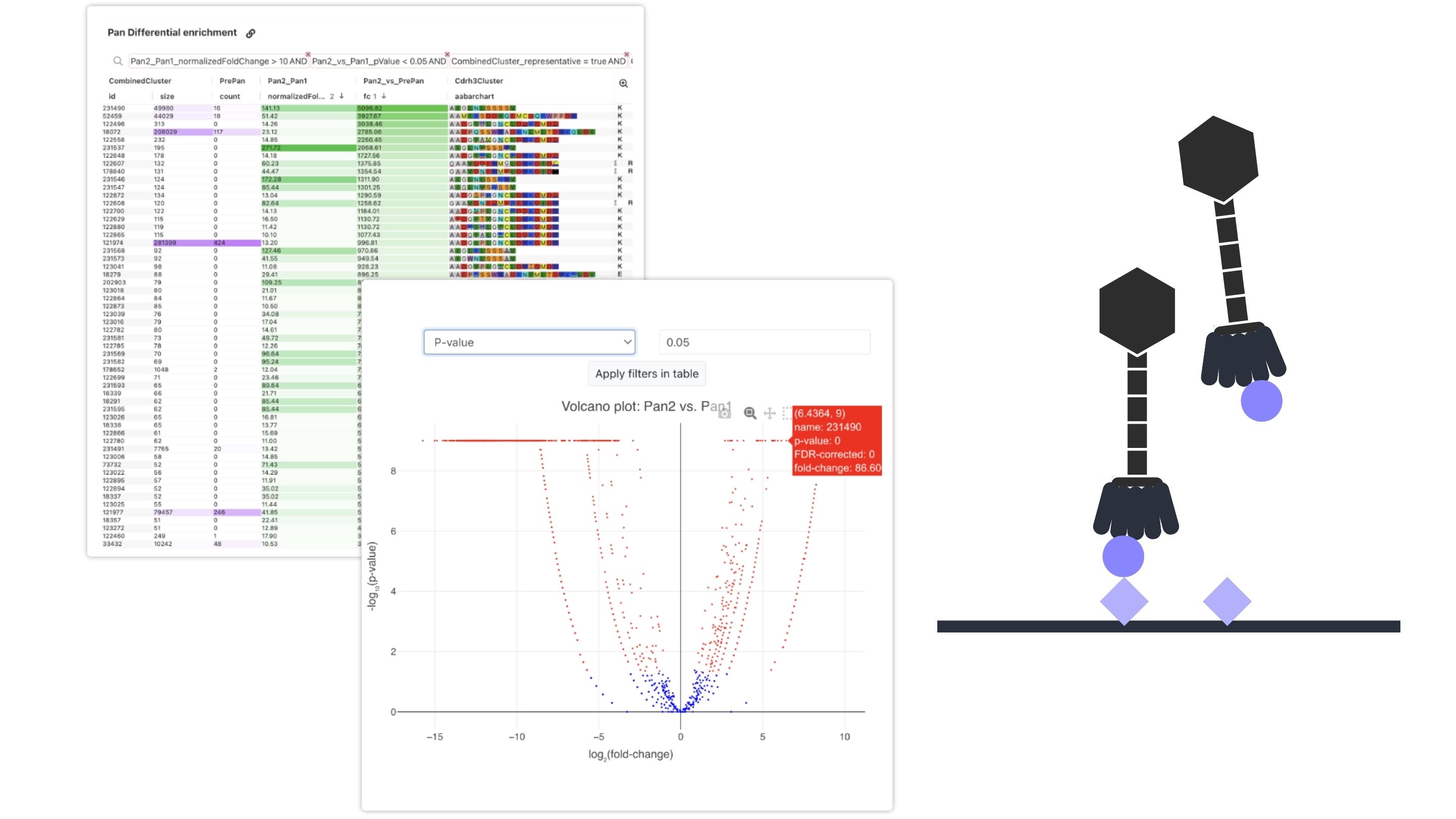Select the plot zoom tool
1456x819 pixels.
(x=750, y=414)
